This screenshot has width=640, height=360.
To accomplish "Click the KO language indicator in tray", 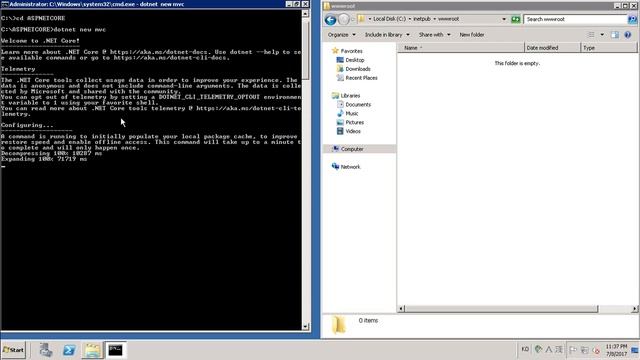I will click(525, 349).
